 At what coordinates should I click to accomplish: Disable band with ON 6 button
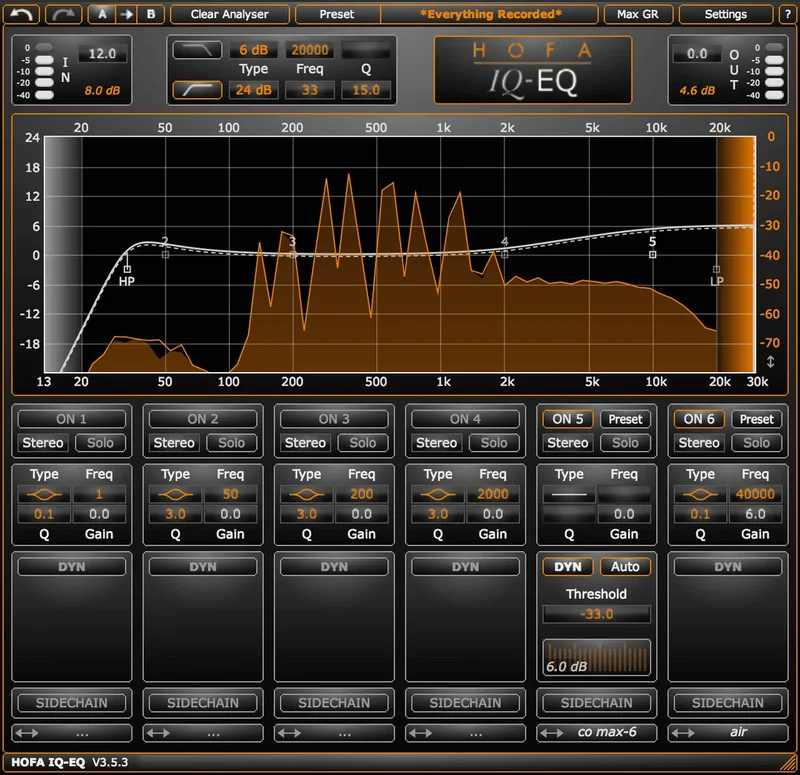tap(699, 419)
